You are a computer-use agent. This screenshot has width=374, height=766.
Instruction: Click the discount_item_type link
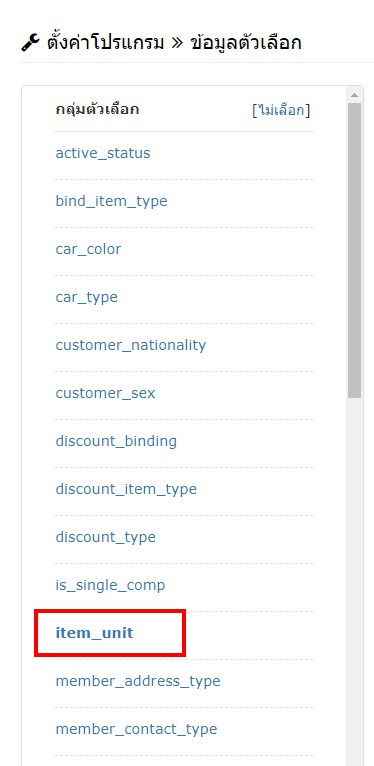pos(126,489)
